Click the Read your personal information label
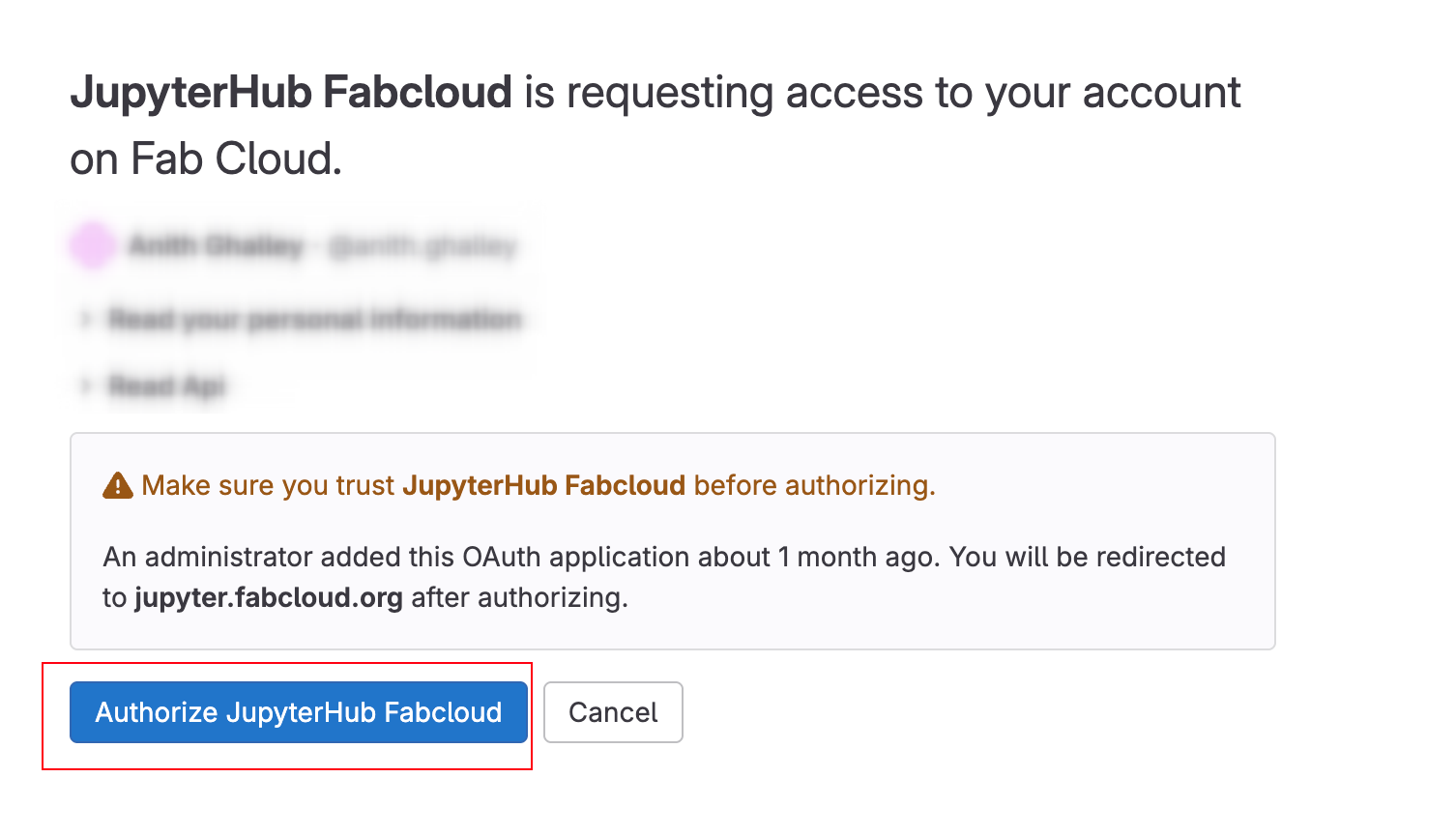 (x=314, y=319)
